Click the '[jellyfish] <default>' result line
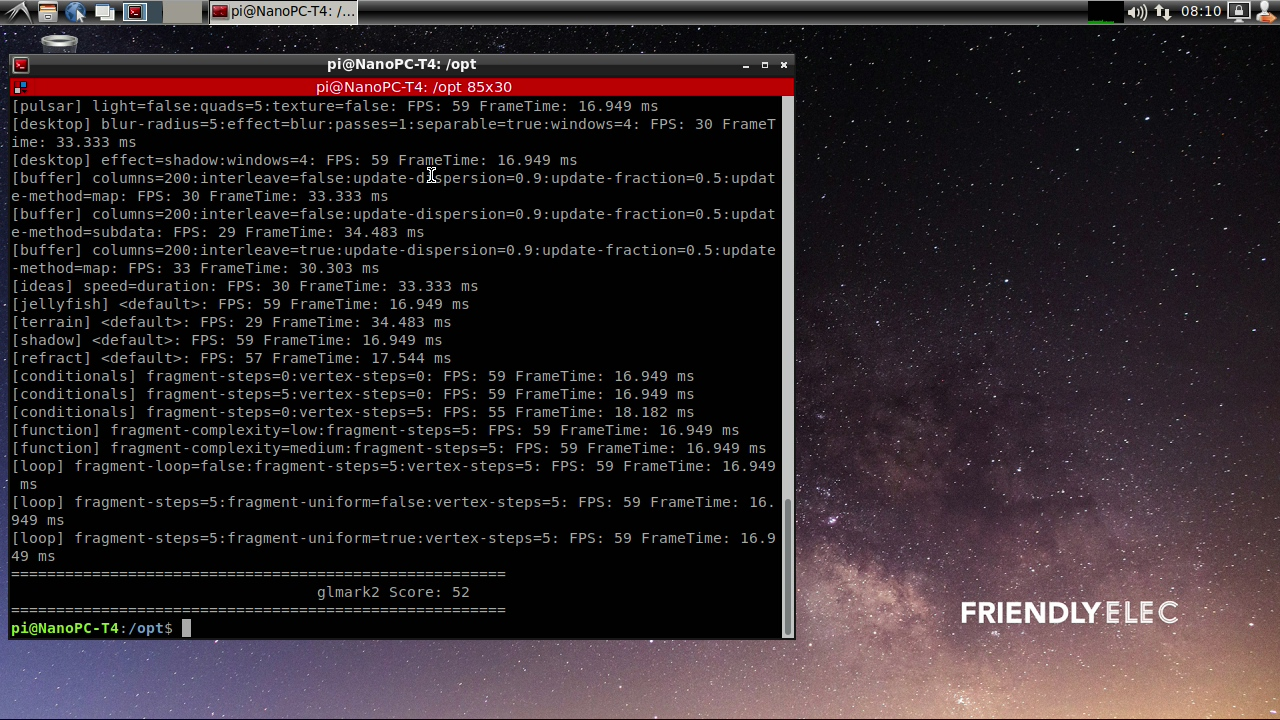 (x=240, y=304)
